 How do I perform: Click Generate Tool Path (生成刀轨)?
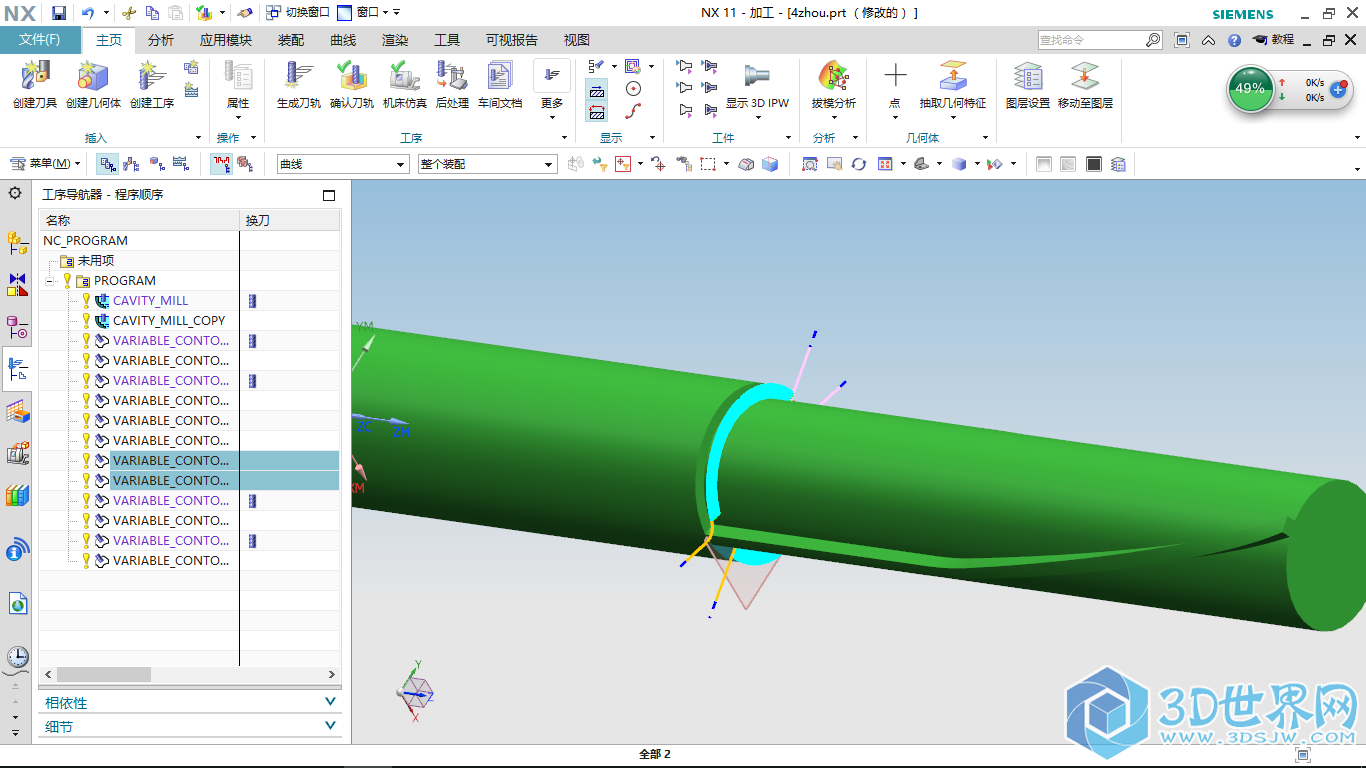click(299, 84)
